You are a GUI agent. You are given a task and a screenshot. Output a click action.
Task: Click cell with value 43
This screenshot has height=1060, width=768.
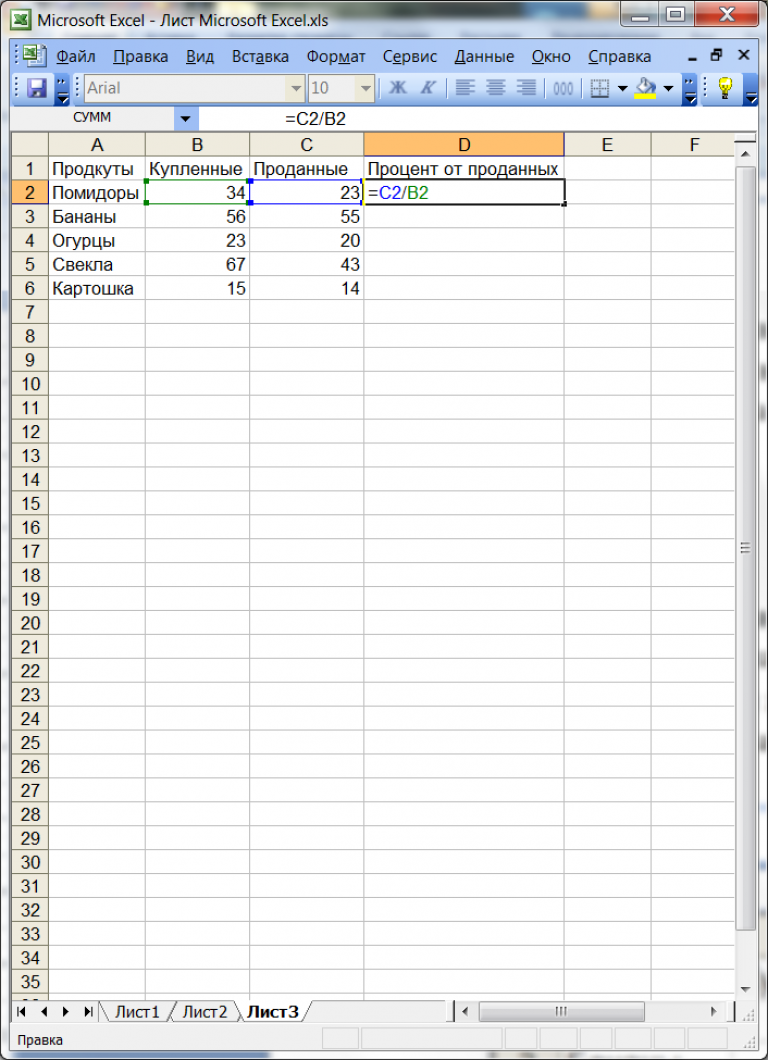click(x=306, y=264)
